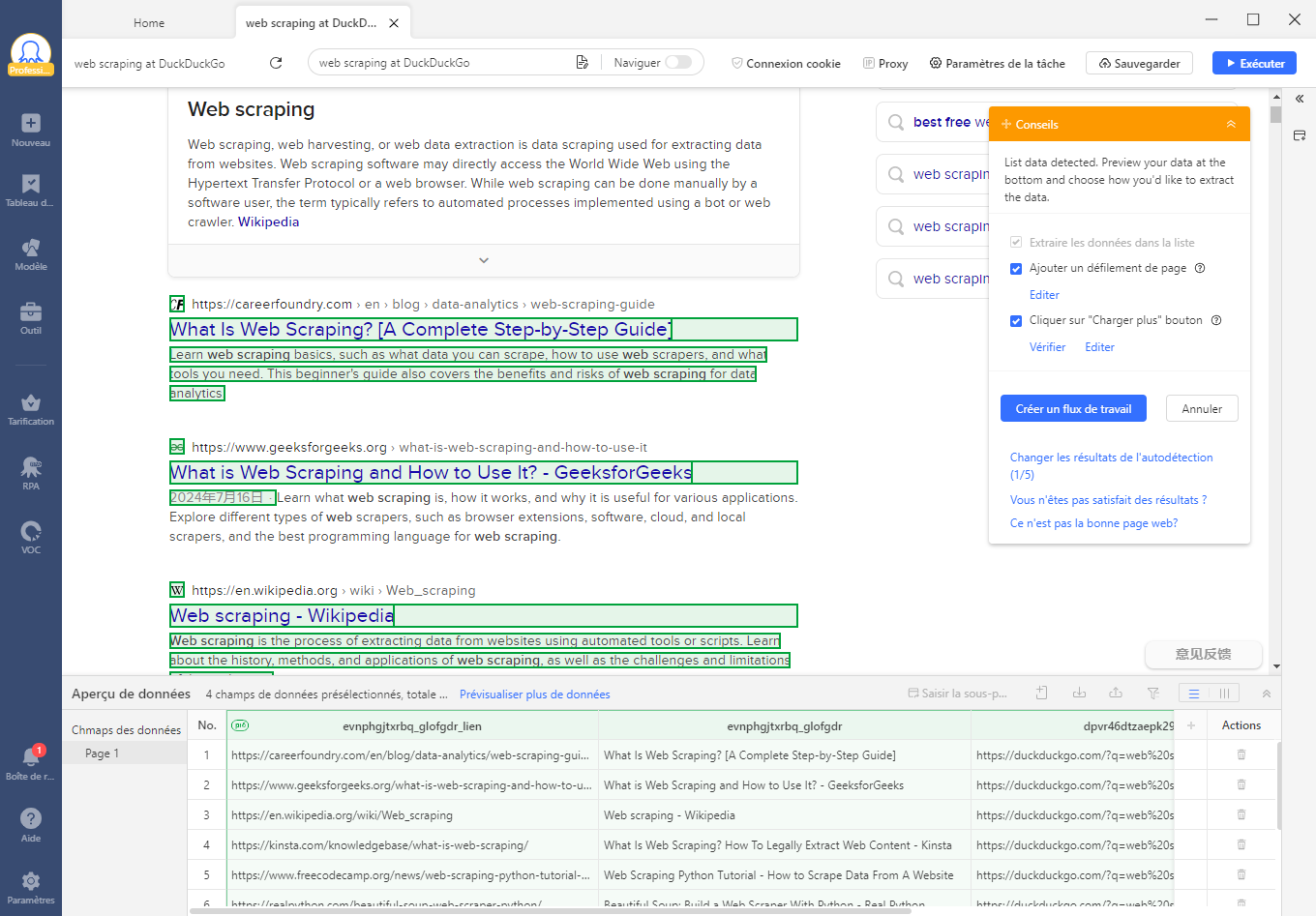The height and width of the screenshot is (916, 1316).
Task: Close the web scraping at DuckD... tab
Action: (394, 23)
